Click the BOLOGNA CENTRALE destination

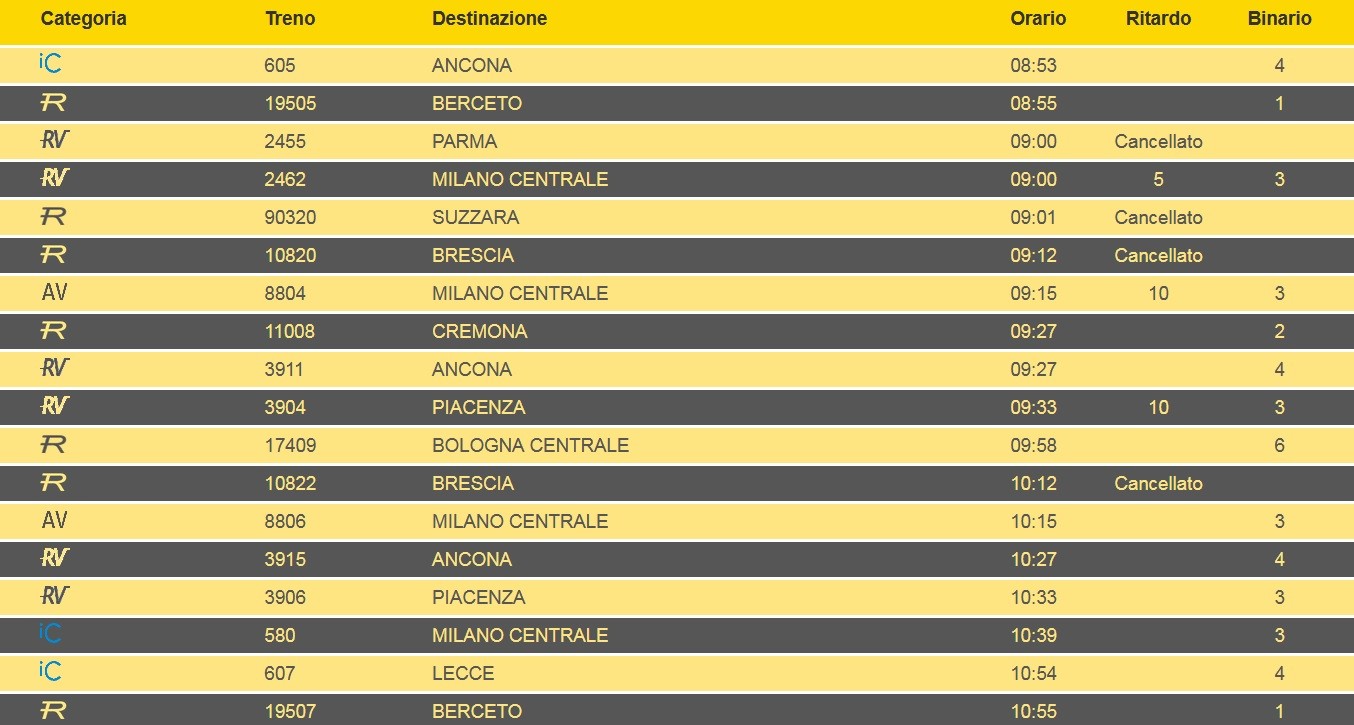coord(530,445)
